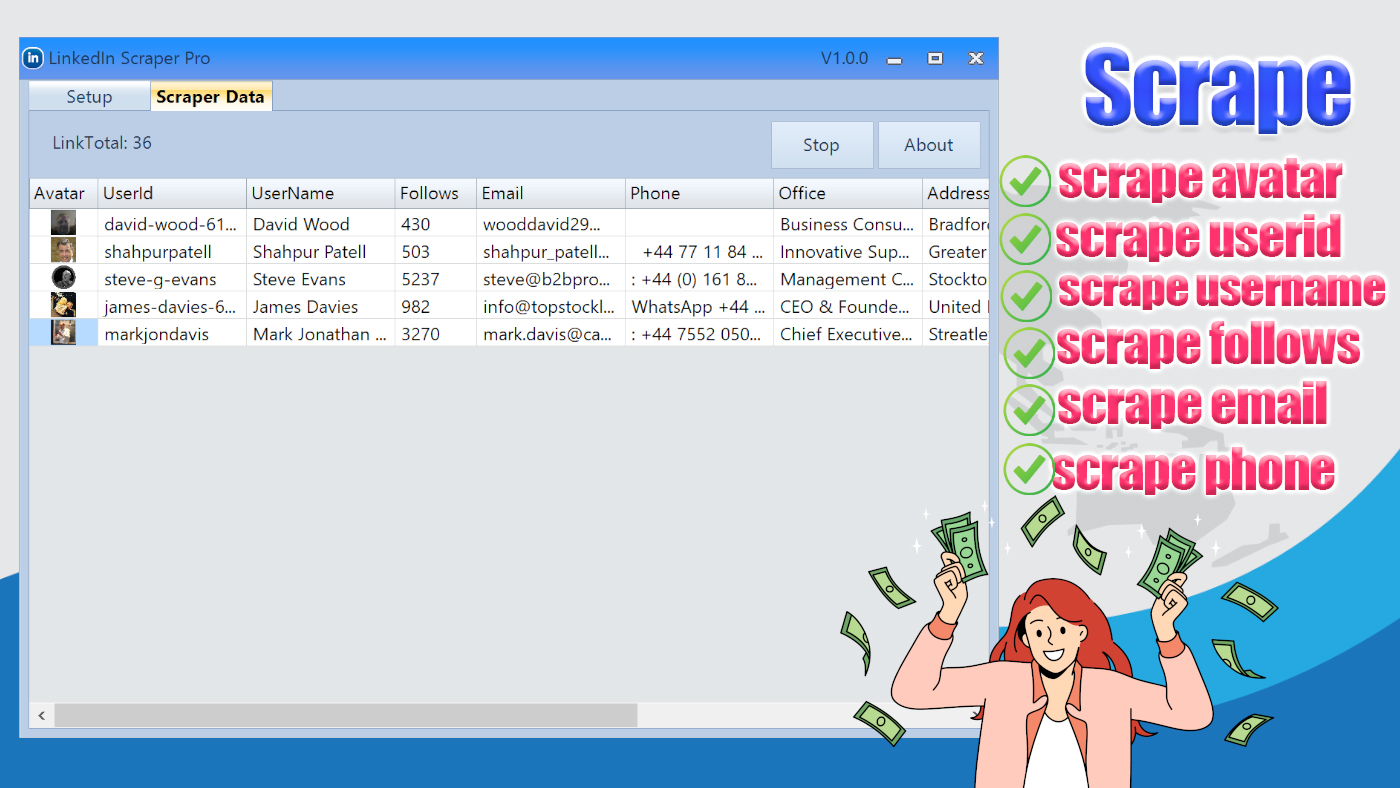Click the LinkTotal: 36 label

point(102,143)
